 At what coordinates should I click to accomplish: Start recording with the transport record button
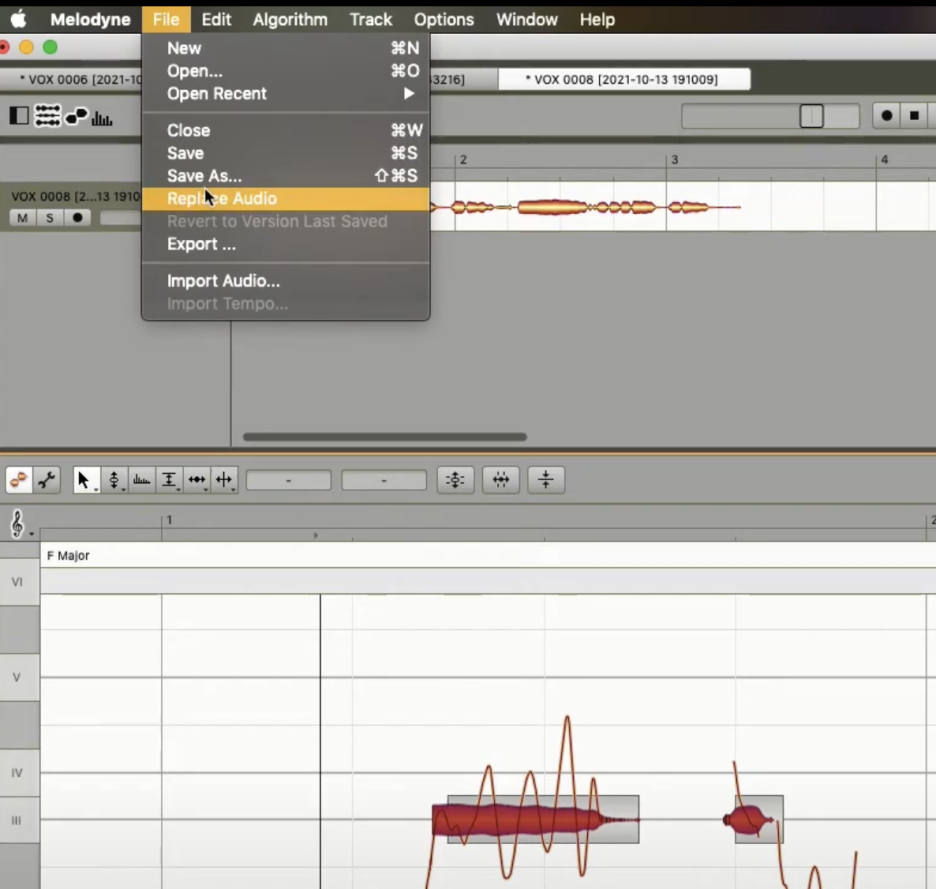[x=886, y=115]
